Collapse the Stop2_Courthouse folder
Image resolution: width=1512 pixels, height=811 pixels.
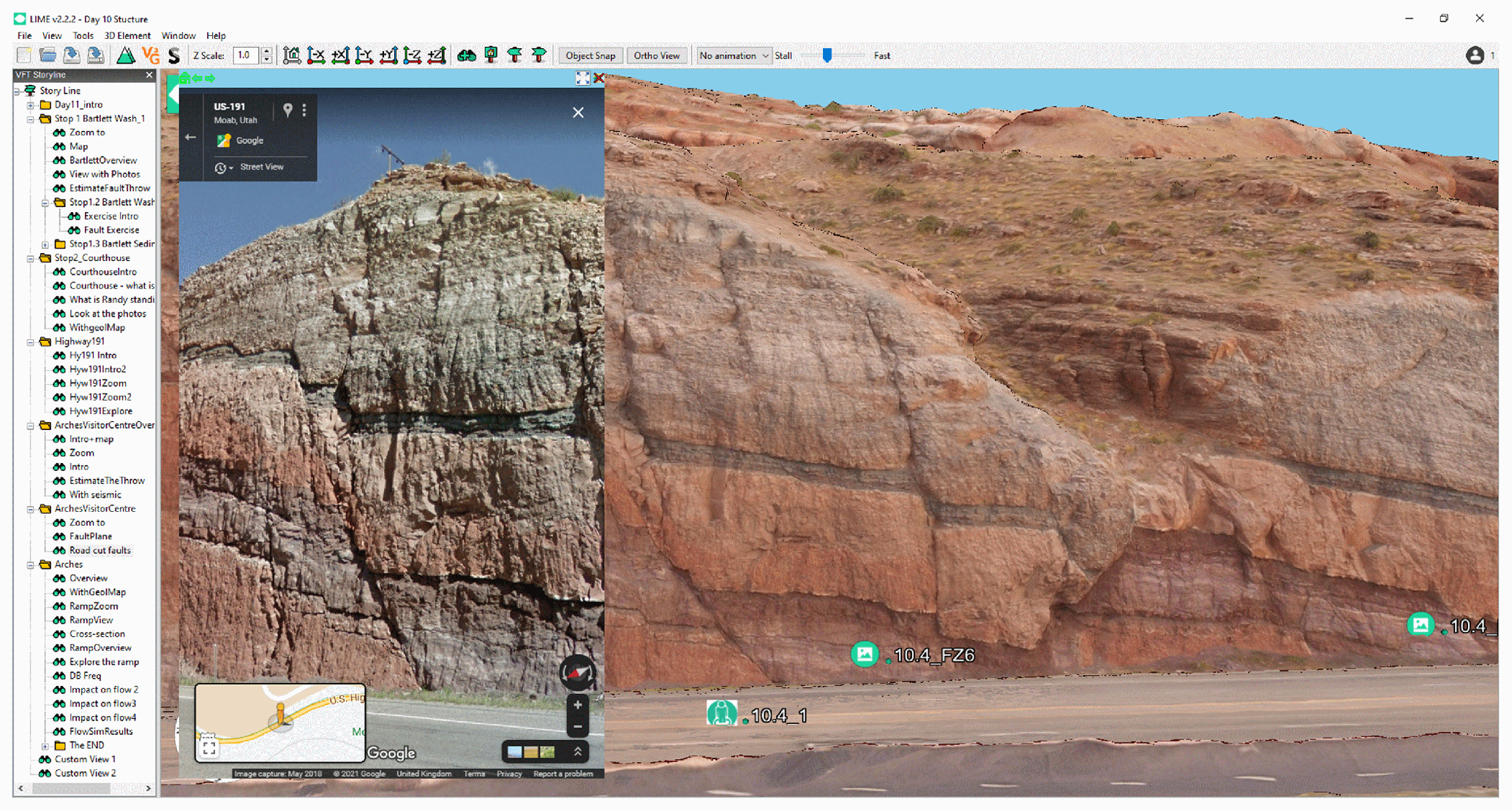pos(31,258)
